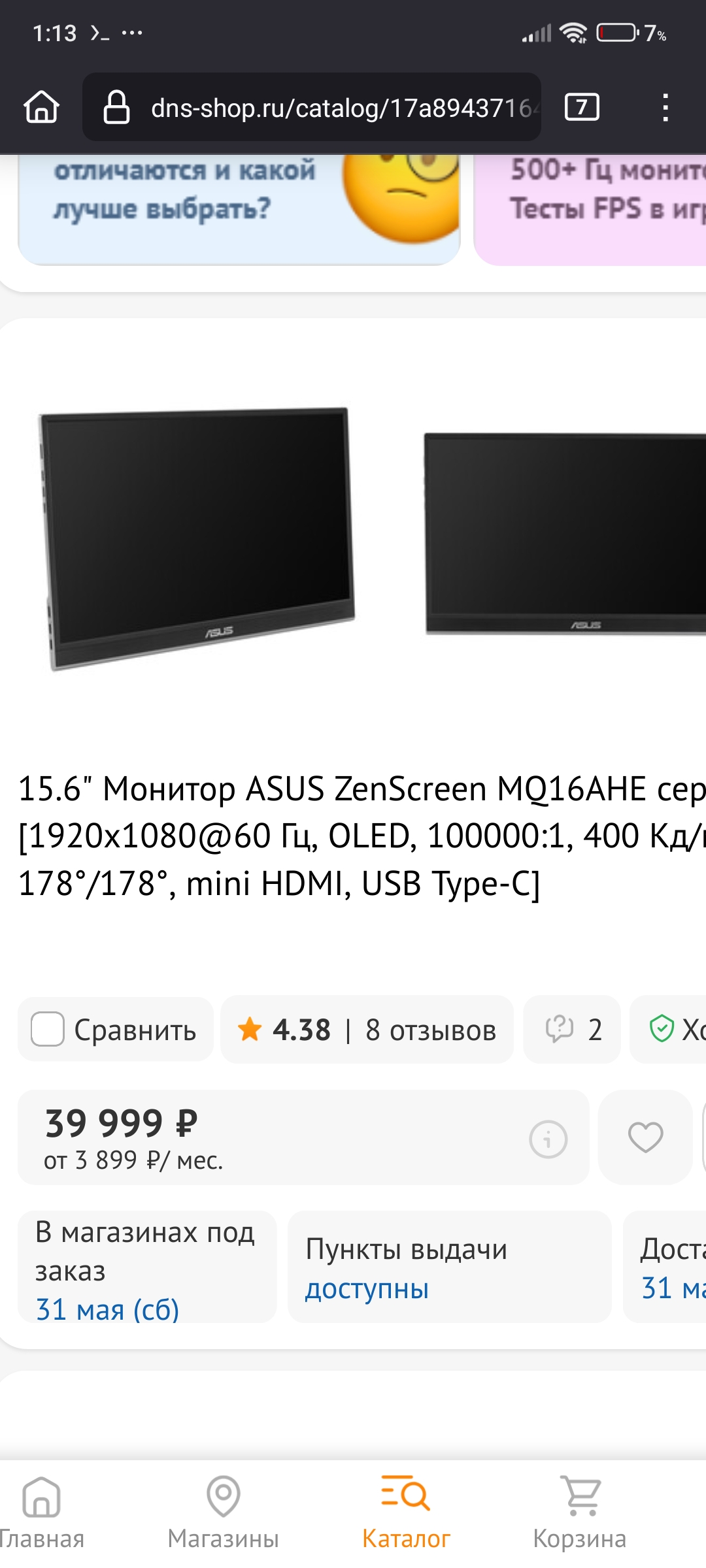Tap the orange rating star
Image resolution: width=706 pixels, height=1568 pixels.
pos(250,1030)
